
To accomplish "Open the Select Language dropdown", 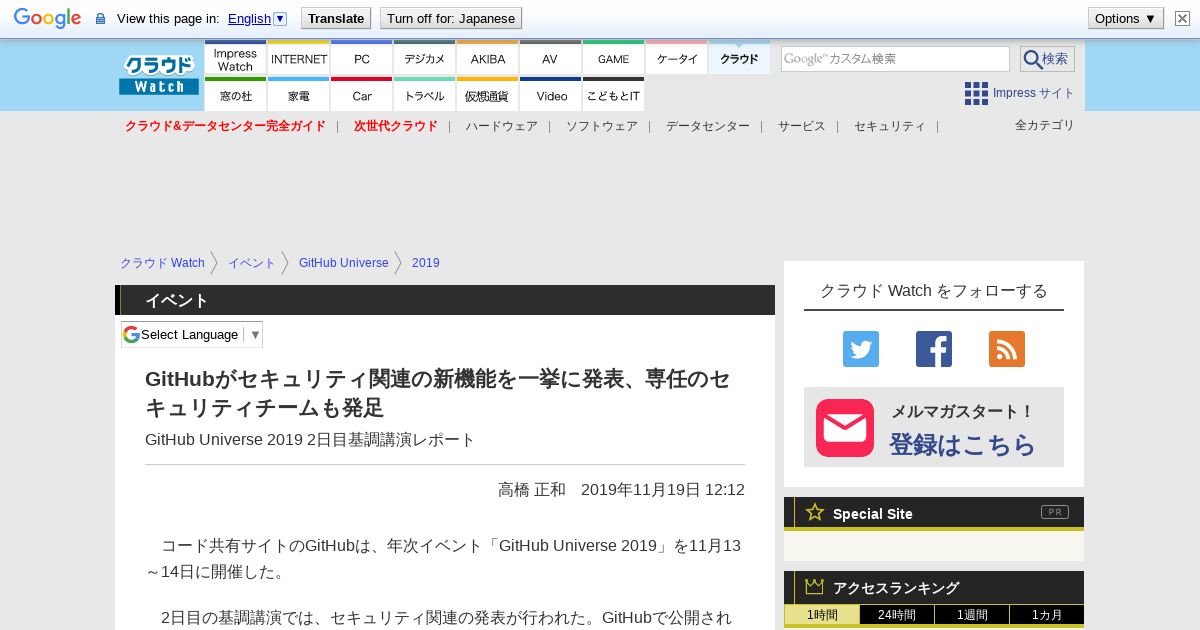I will 192,334.
